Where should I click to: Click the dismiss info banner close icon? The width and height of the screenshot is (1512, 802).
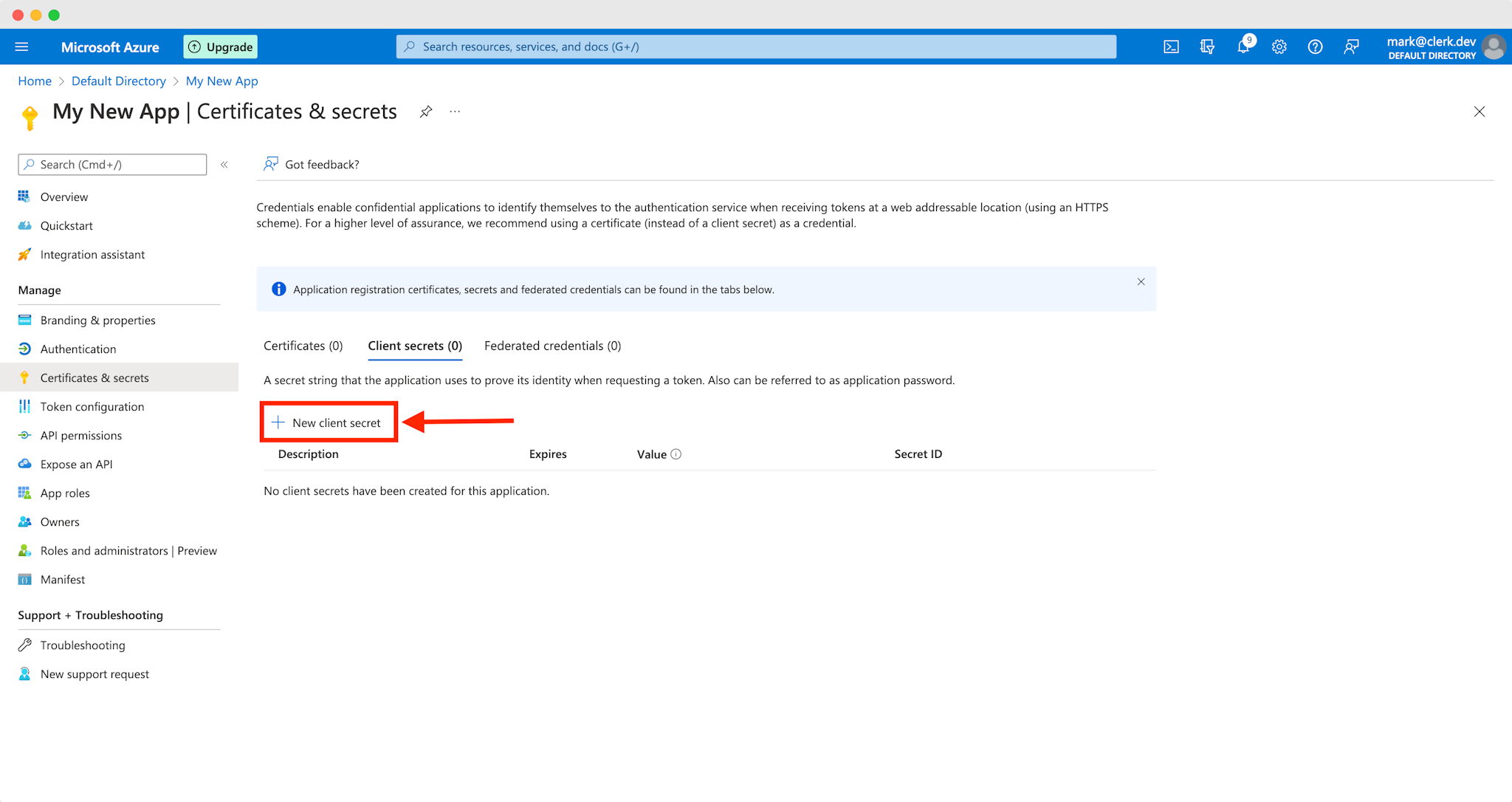pos(1141,281)
